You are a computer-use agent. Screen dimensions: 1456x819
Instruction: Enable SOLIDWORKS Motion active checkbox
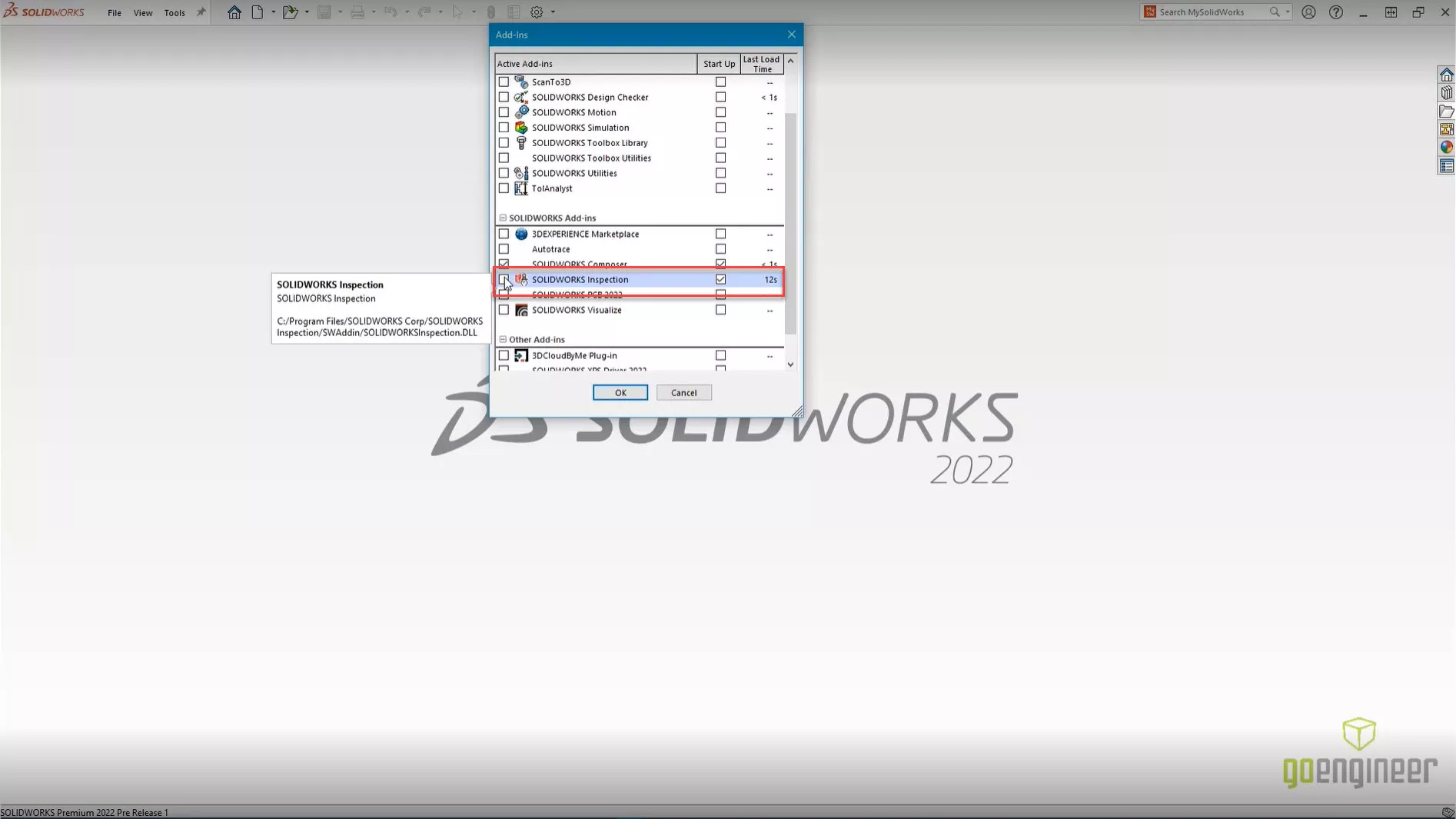click(x=504, y=112)
